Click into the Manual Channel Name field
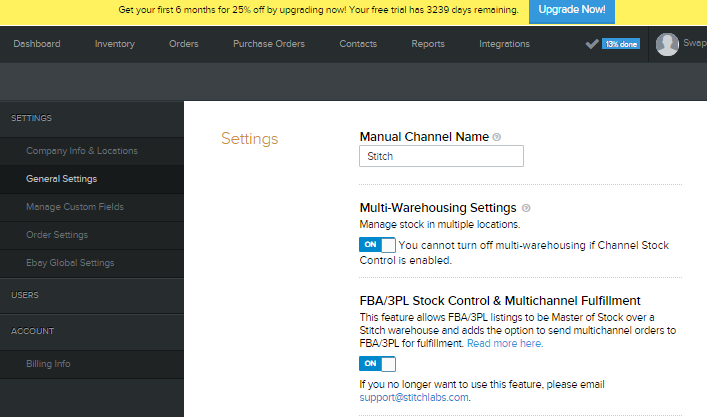 coord(441,156)
